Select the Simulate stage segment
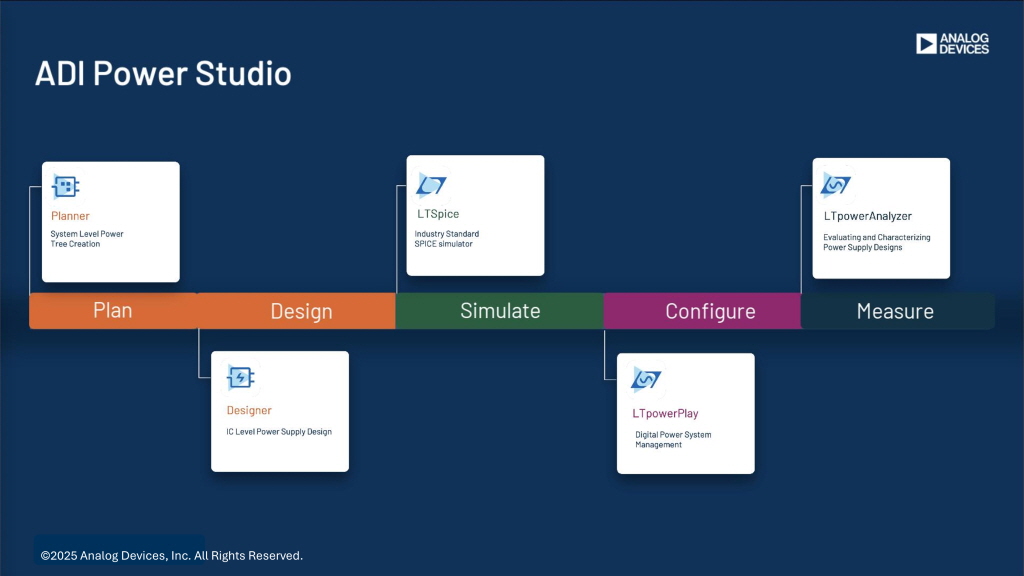The image size is (1024, 576). (500, 311)
